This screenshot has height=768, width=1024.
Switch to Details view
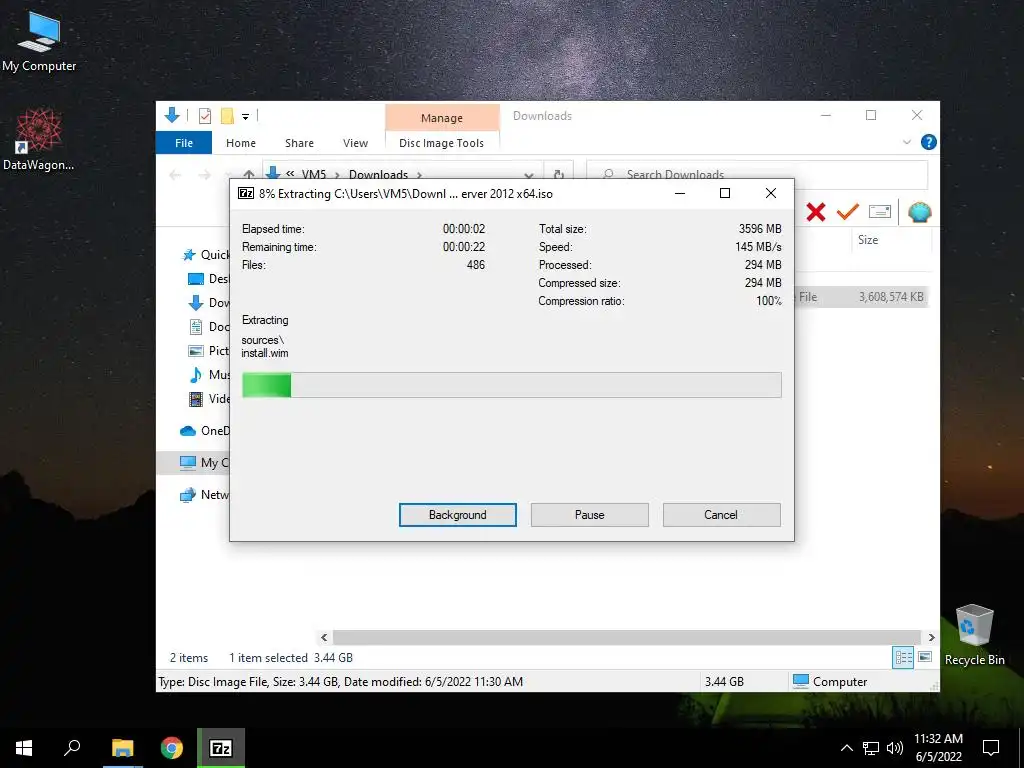(903, 657)
